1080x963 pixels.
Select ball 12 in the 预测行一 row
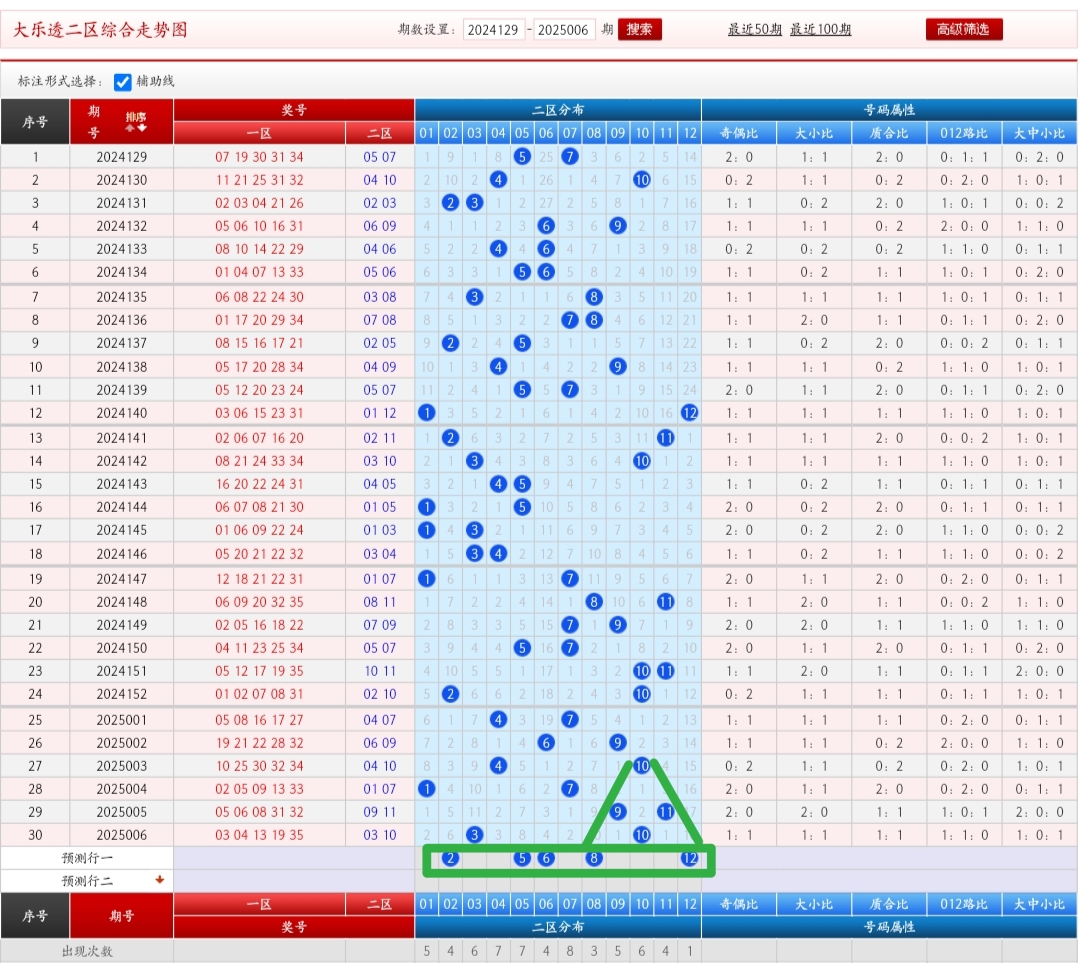pos(689,857)
